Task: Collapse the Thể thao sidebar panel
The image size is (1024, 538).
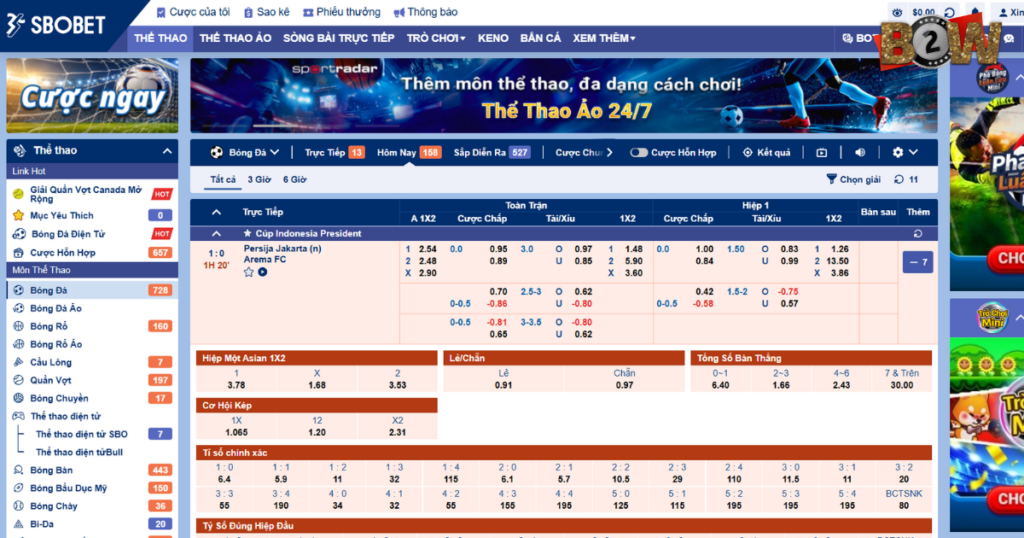Action: pos(167,151)
